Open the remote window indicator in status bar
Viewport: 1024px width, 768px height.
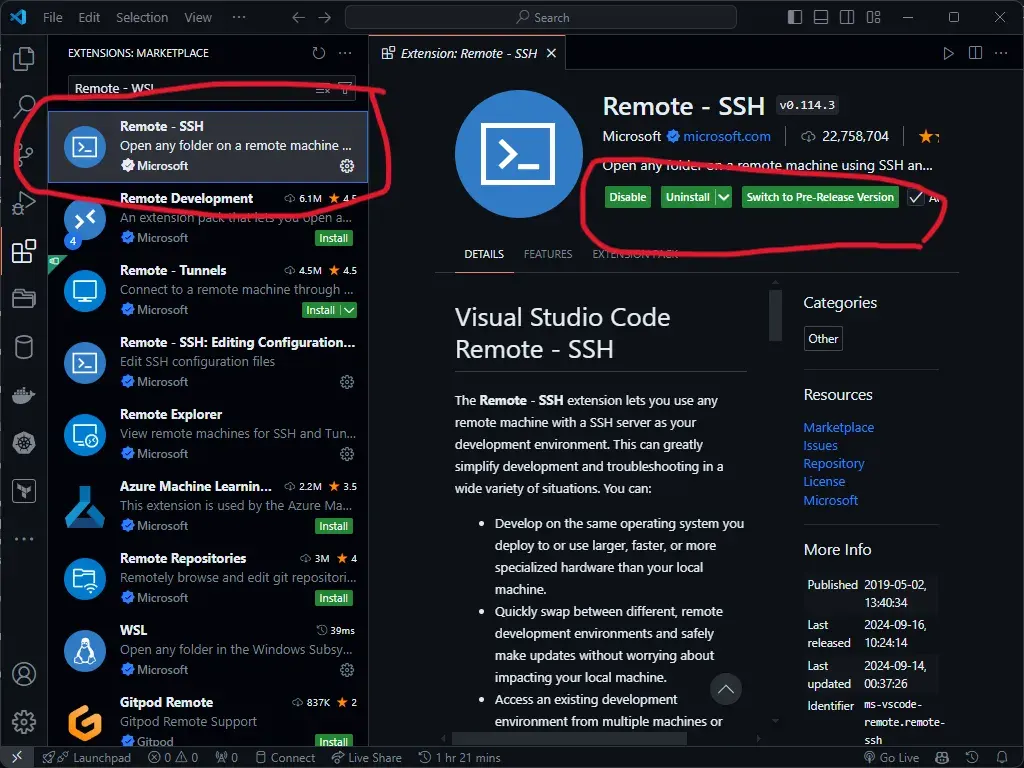17,758
